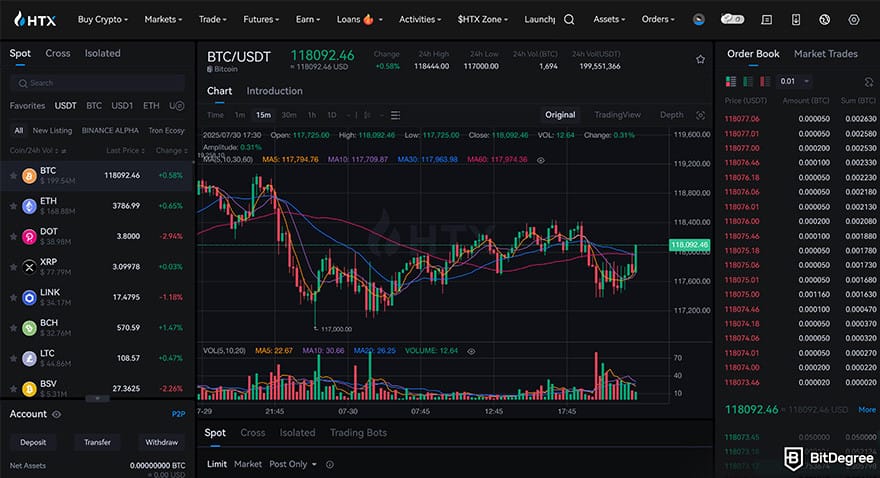Filter pairs by Favorites
The height and width of the screenshot is (478, 880).
click(x=27, y=105)
